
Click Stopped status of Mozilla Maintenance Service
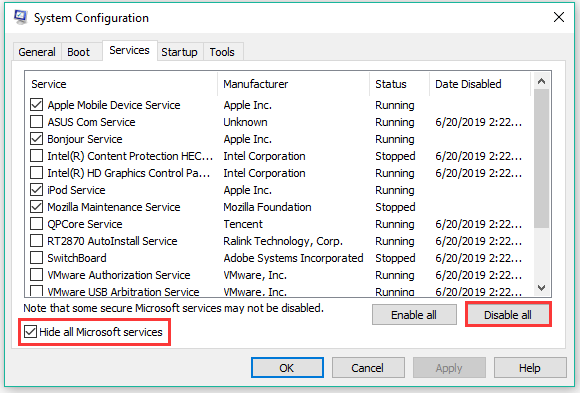(395, 207)
